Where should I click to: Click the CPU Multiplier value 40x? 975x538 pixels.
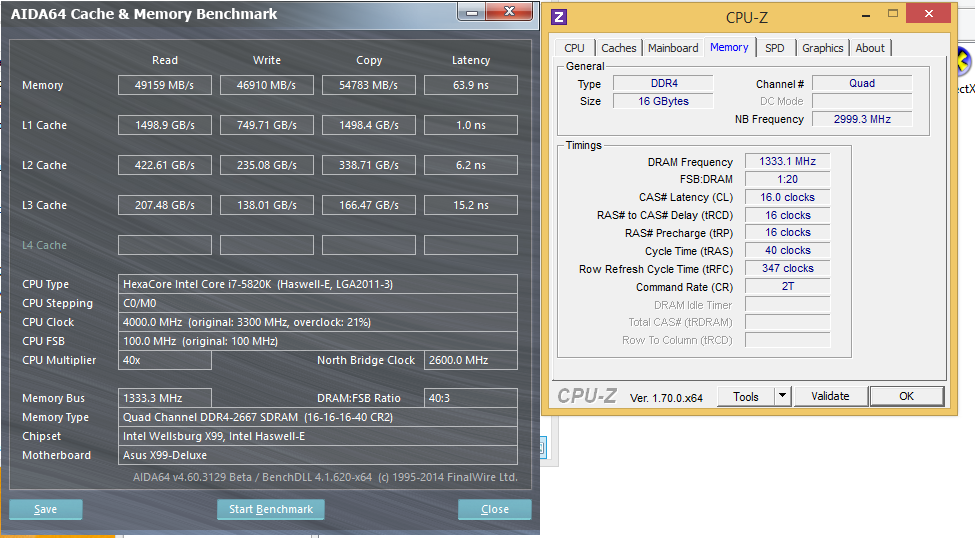pos(165,360)
